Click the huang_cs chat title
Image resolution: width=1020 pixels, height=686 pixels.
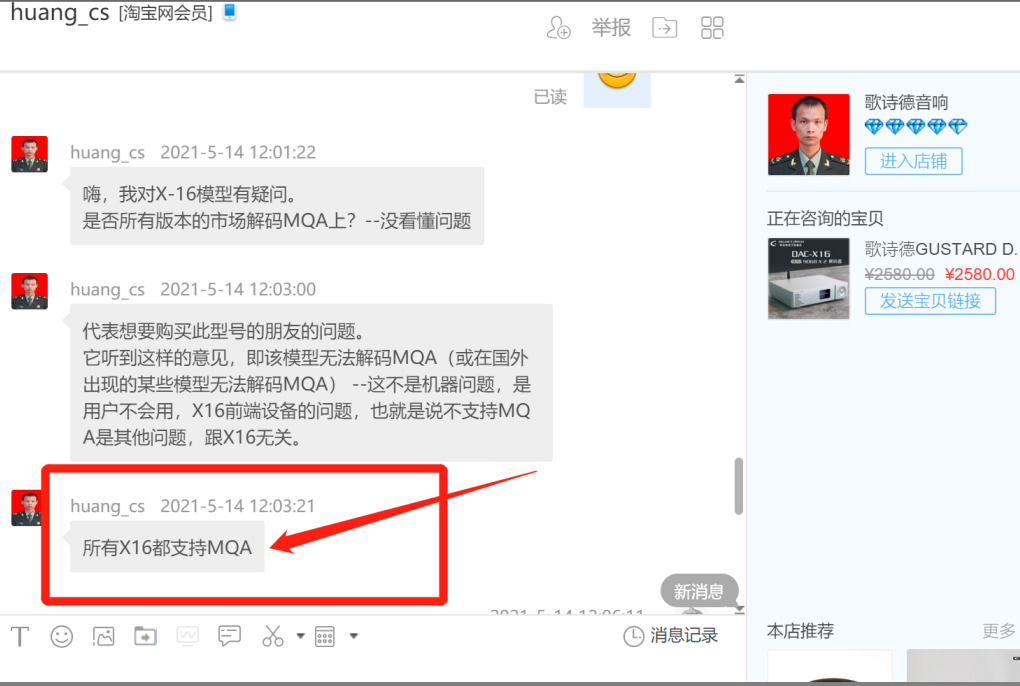click(60, 12)
